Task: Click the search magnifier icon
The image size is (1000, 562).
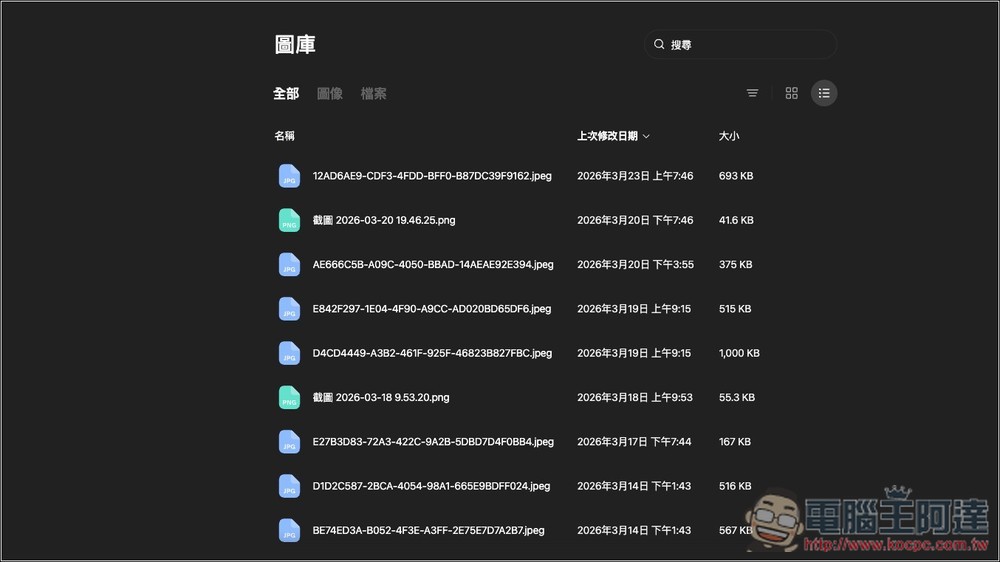Action: (659, 44)
